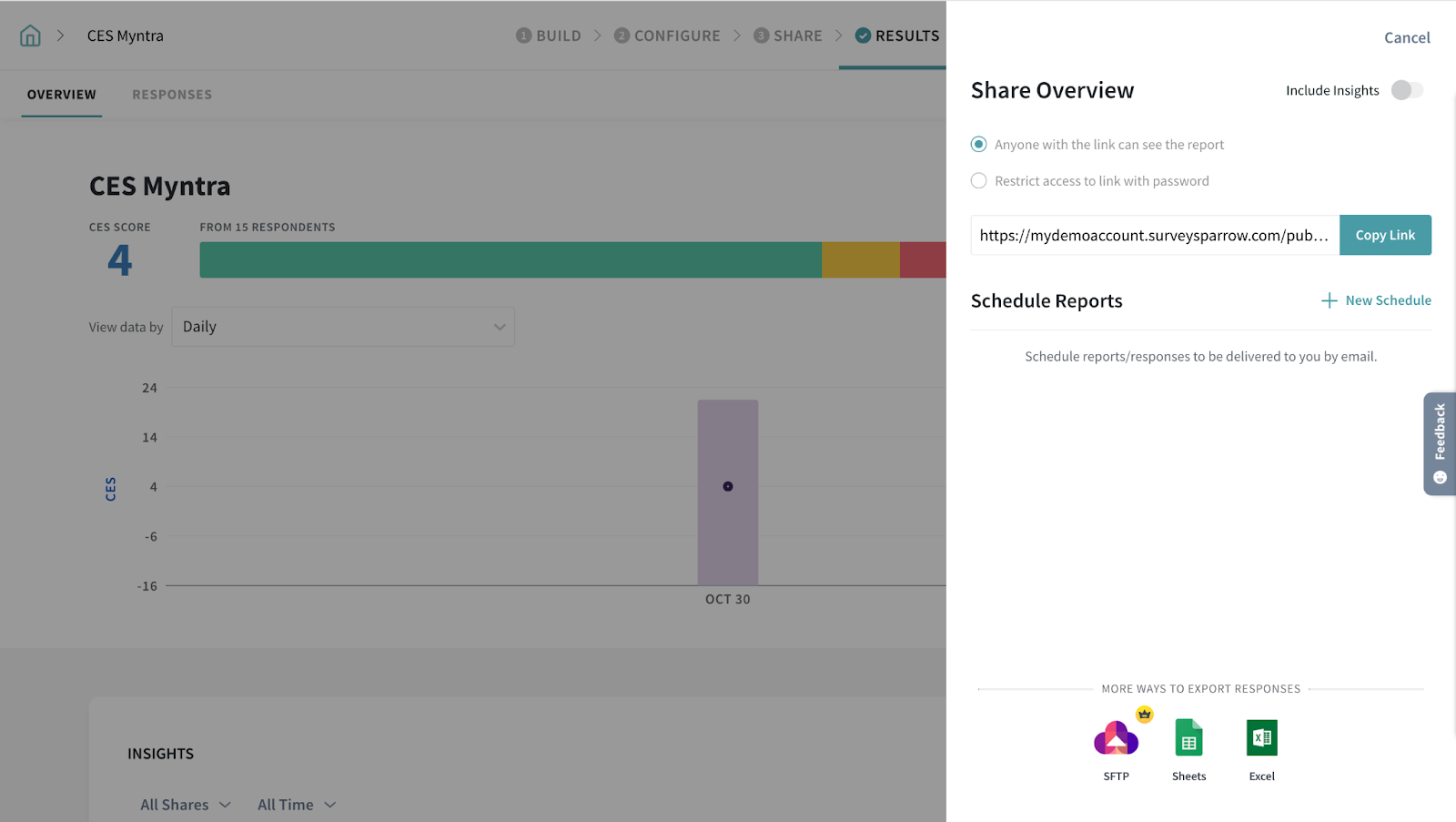This screenshot has height=822, width=1456.
Task: Expand the All Time filter
Action: tap(297, 805)
